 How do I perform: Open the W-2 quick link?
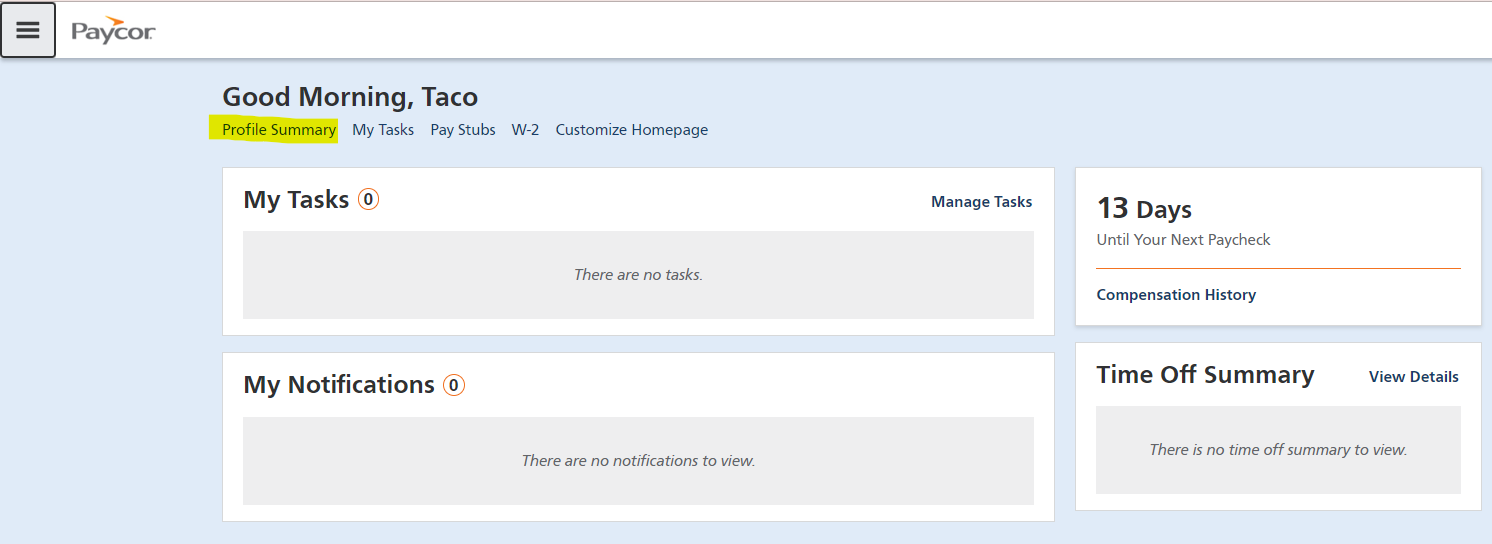[525, 130]
